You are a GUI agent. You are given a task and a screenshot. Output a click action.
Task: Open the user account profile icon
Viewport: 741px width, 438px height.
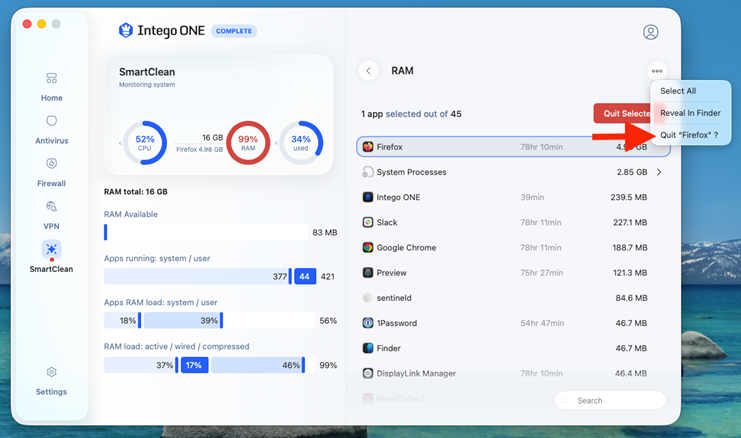[651, 32]
